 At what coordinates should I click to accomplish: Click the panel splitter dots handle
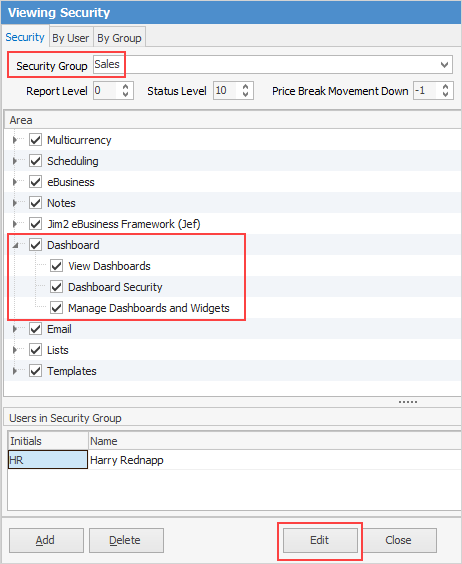pyautogui.click(x=408, y=402)
